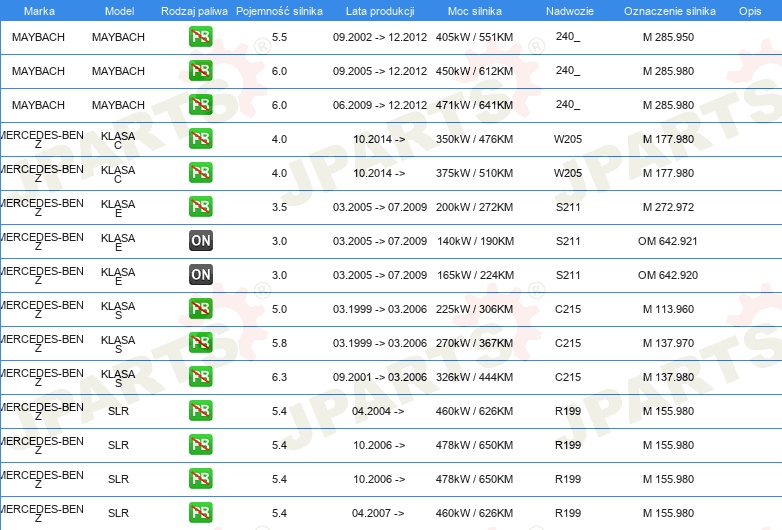Click the date range 06.2009 -> 12.2012

click(380, 105)
